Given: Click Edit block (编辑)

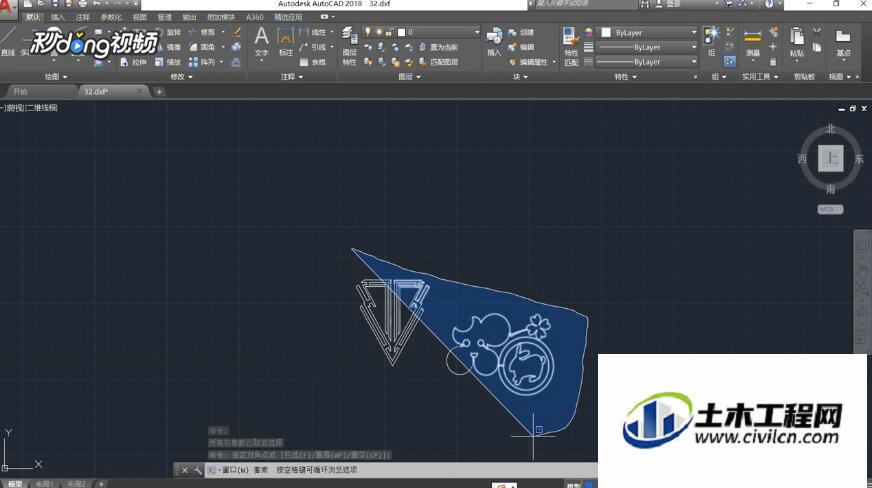Looking at the screenshot, I should pyautogui.click(x=522, y=47).
